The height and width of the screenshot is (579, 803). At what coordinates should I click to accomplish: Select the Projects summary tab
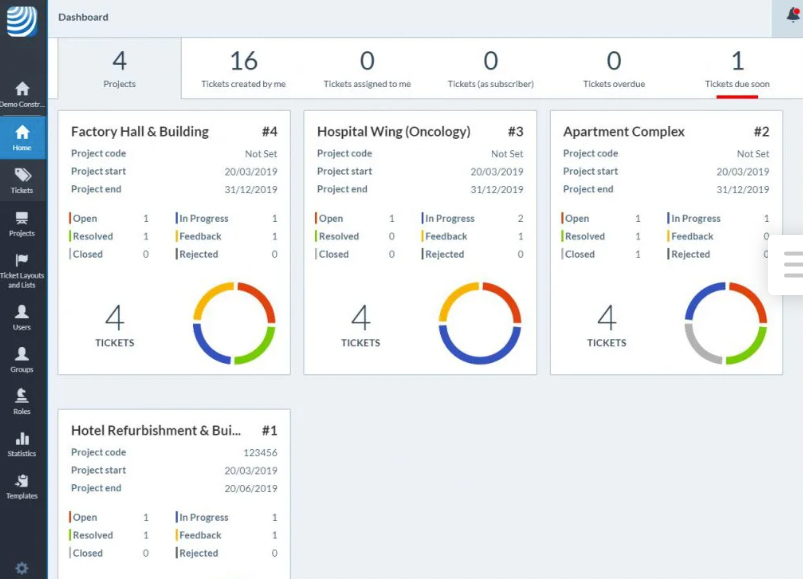click(119, 69)
